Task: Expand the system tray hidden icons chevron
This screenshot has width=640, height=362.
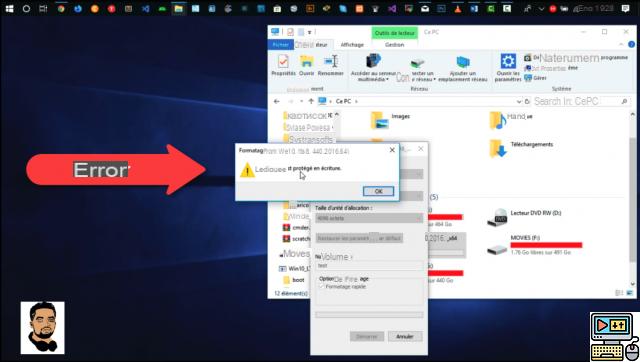Action: (542, 9)
